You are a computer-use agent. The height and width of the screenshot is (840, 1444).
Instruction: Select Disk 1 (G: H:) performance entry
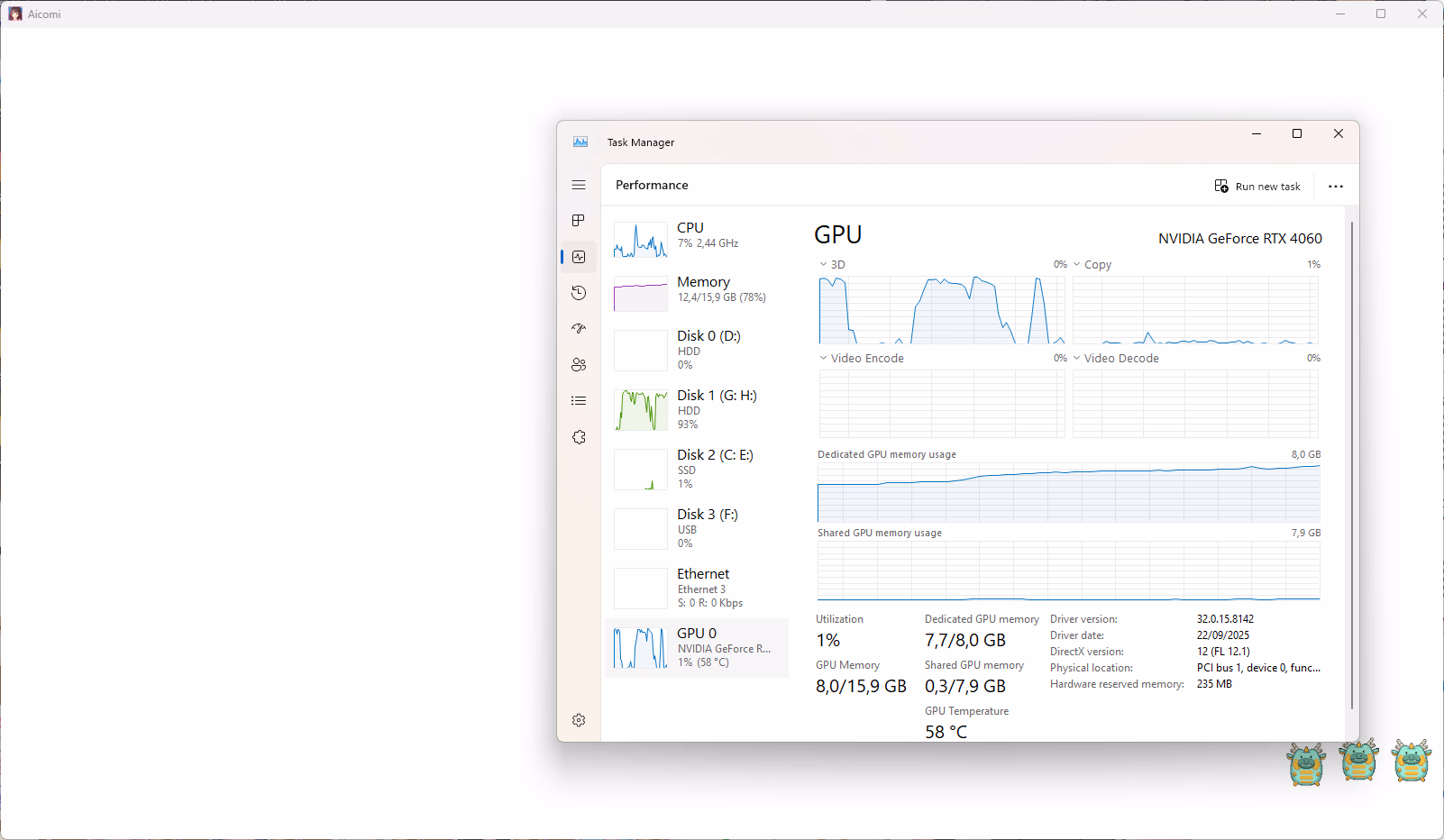pyautogui.click(x=697, y=409)
